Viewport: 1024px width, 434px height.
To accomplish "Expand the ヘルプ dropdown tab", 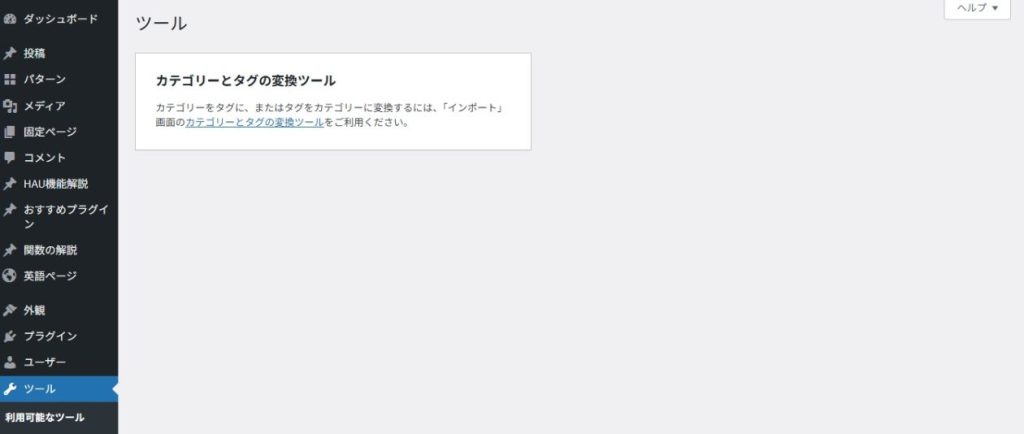I will click(x=977, y=8).
